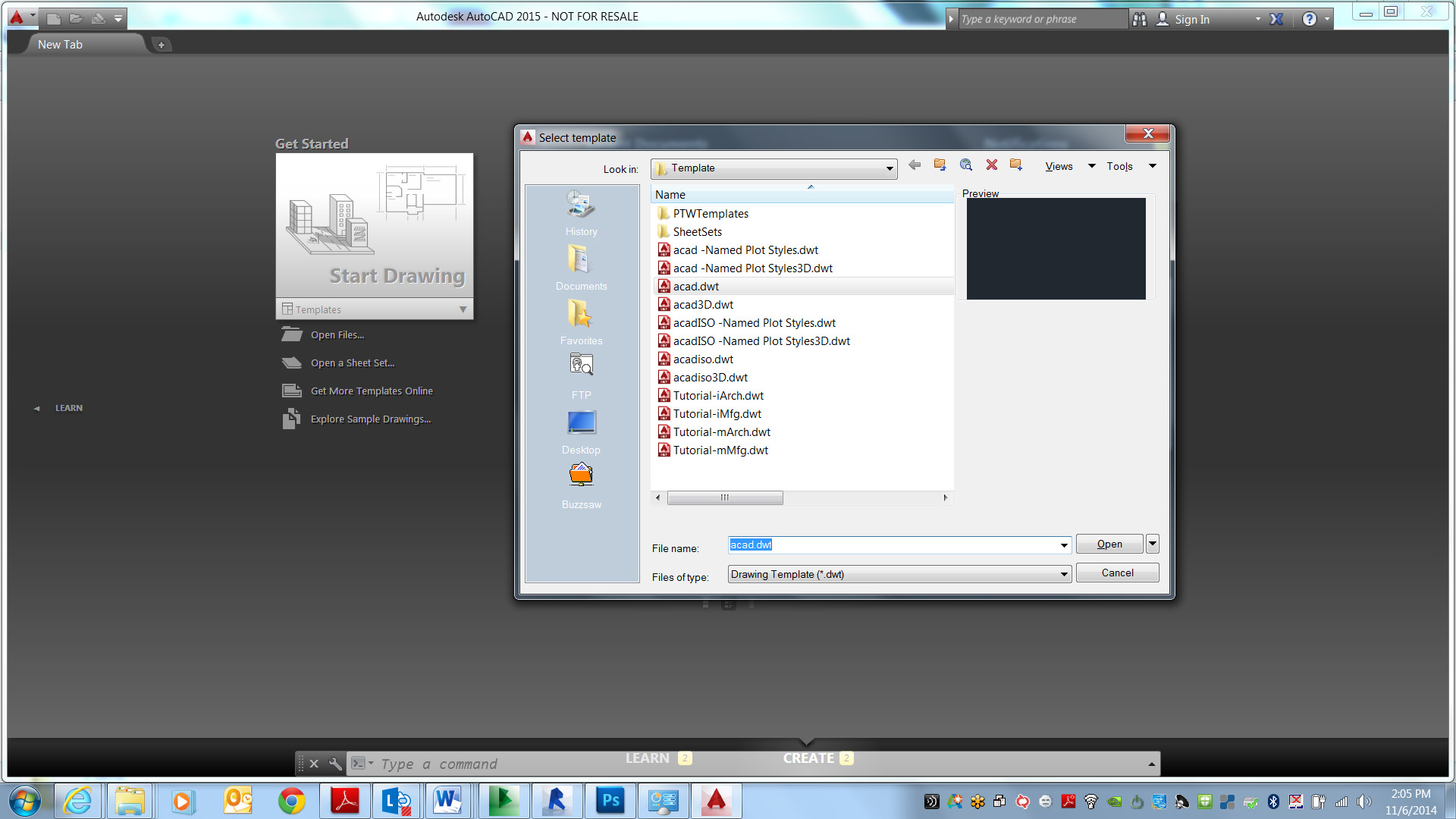This screenshot has width=1456, height=819.
Task: Click the Help question mark icon
Action: (1309, 19)
